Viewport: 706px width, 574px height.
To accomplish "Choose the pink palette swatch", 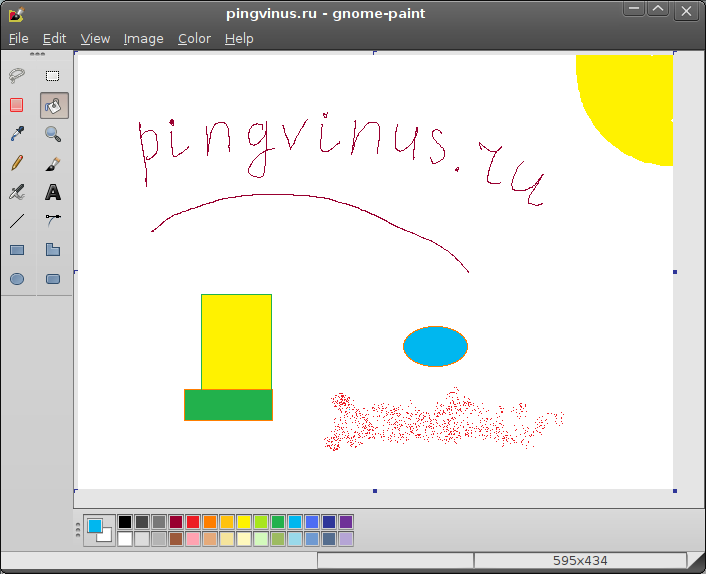I will point(193,539).
